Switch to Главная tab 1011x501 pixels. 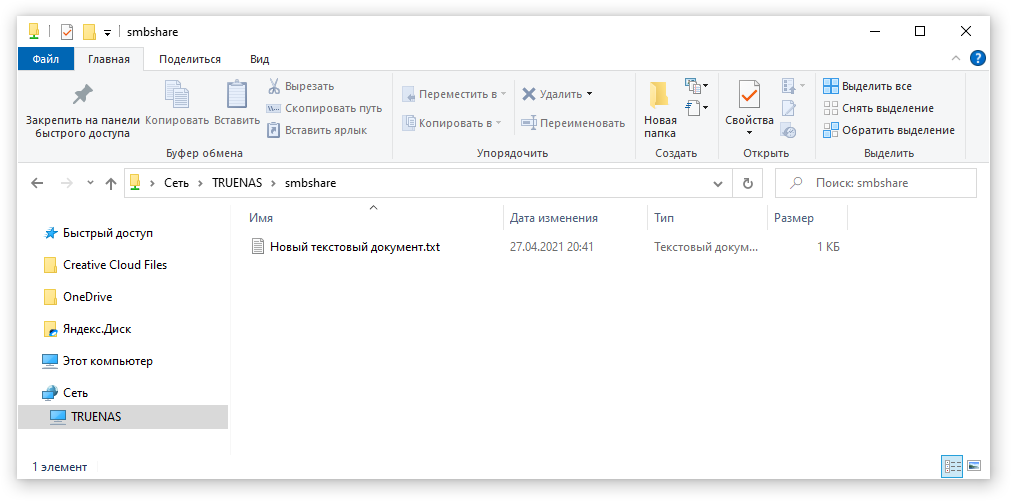tap(108, 59)
